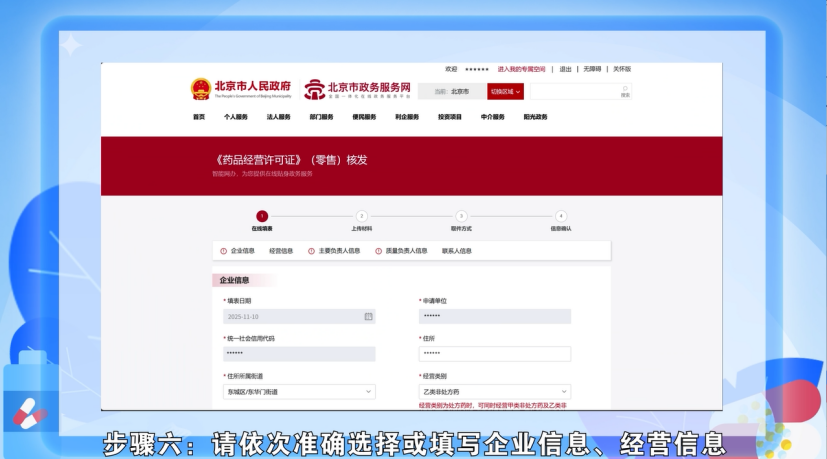Open the 个人服务 menu item
The height and width of the screenshot is (459, 827).
[x=236, y=117]
